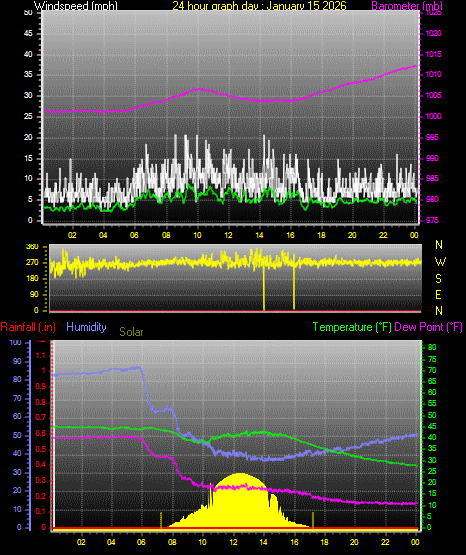Click barometer axis value "975"
The image size is (466, 555).
432,220
